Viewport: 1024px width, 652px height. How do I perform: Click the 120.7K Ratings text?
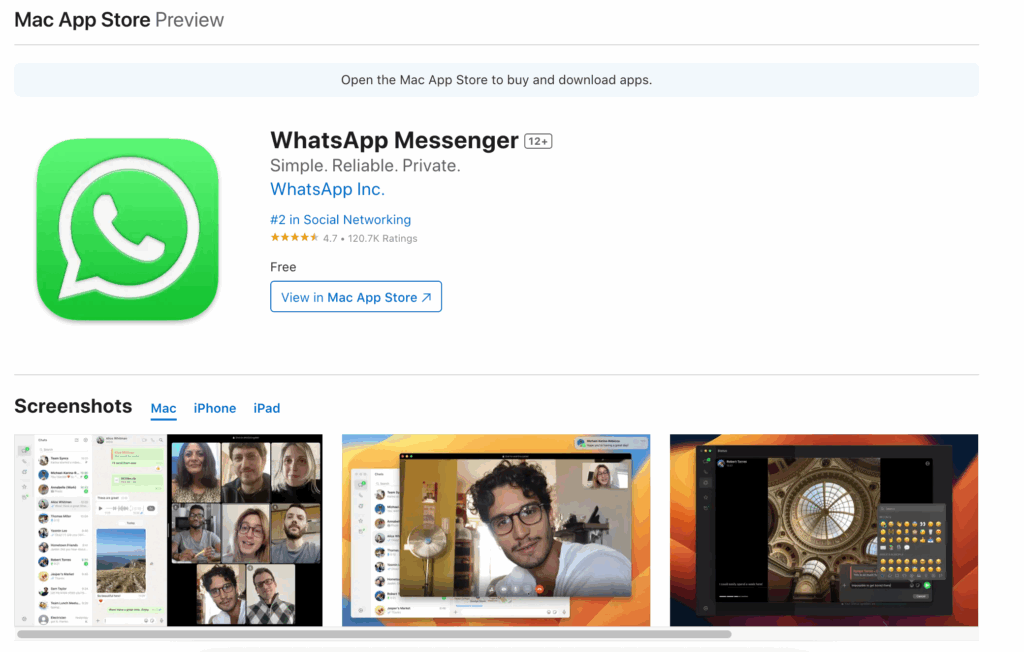pos(382,239)
